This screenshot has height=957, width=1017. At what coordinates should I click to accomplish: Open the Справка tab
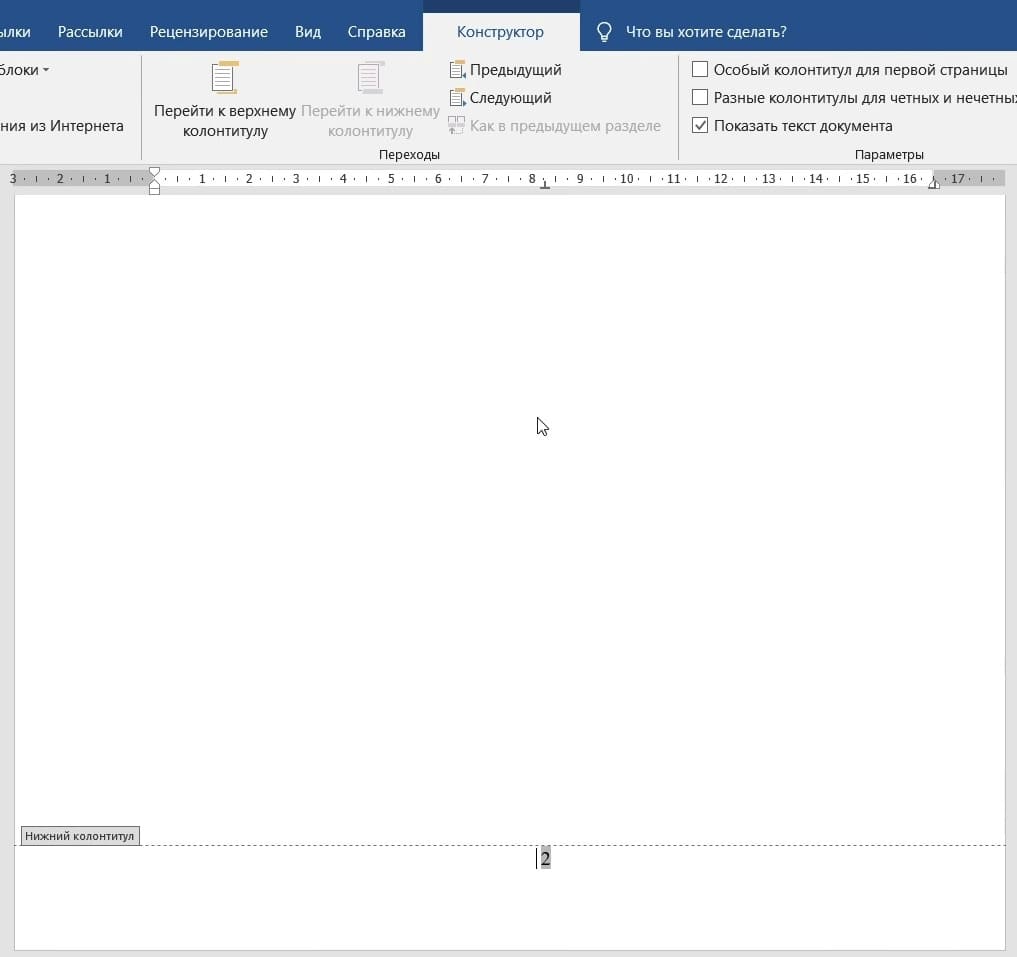pos(376,32)
